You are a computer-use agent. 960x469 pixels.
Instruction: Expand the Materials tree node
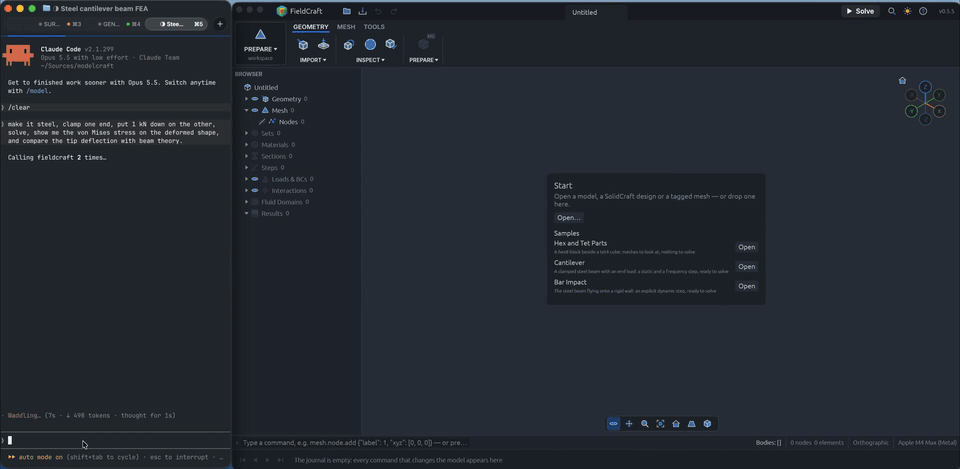(247, 144)
